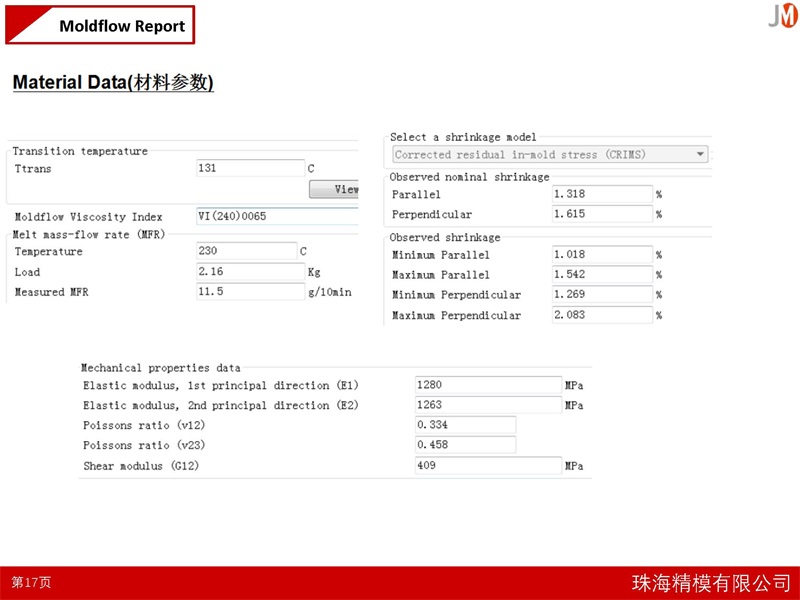Click the 'Moldflow Viscosity Index' label
Image resolution: width=800 pixels, height=600 pixels.
[88, 217]
